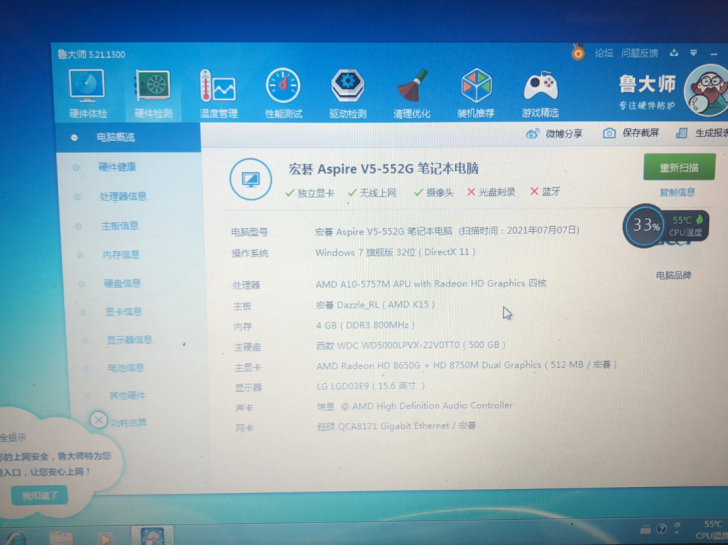Open the media player taskbar icon
Screen dimensions: 728x545
click(x=104, y=538)
